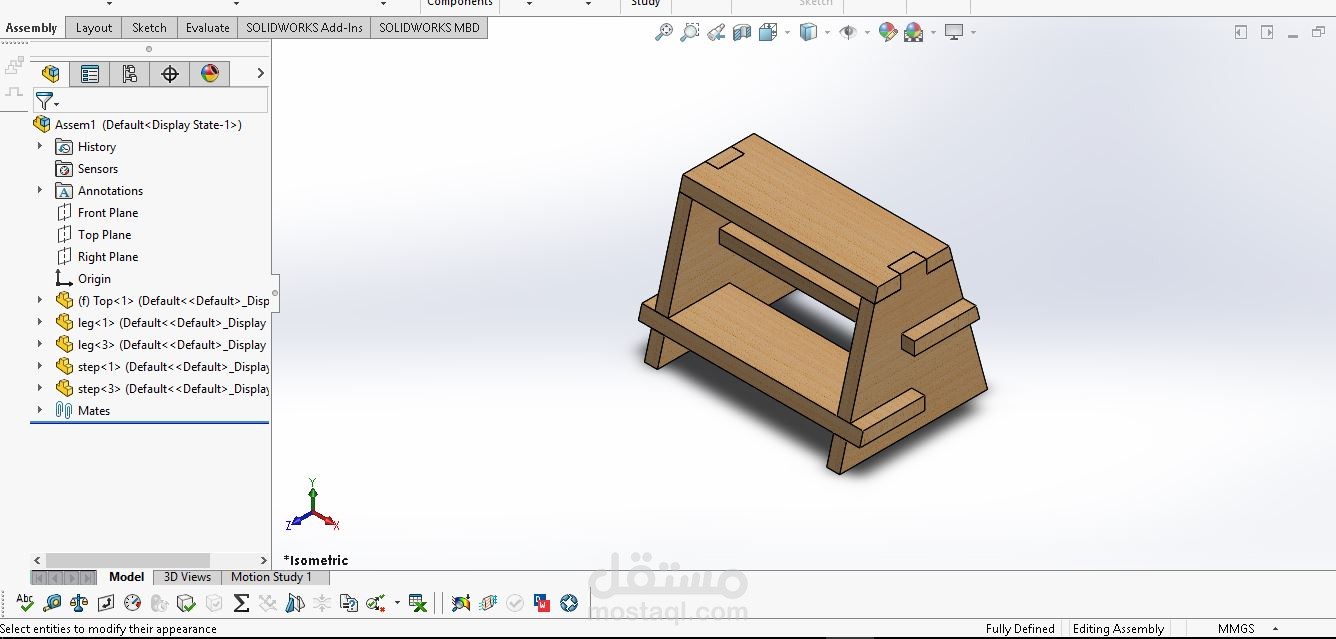Click the Edit Appearance color ball icon
Image resolution: width=1336 pixels, height=639 pixels.
pyautogui.click(x=887, y=32)
